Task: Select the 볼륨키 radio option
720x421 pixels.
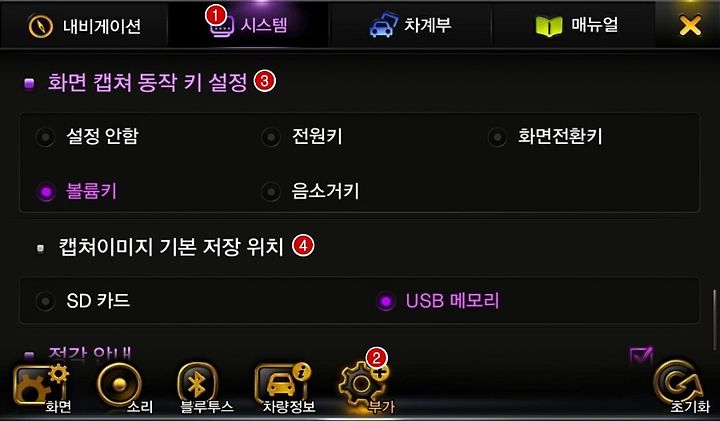Action: point(45,191)
